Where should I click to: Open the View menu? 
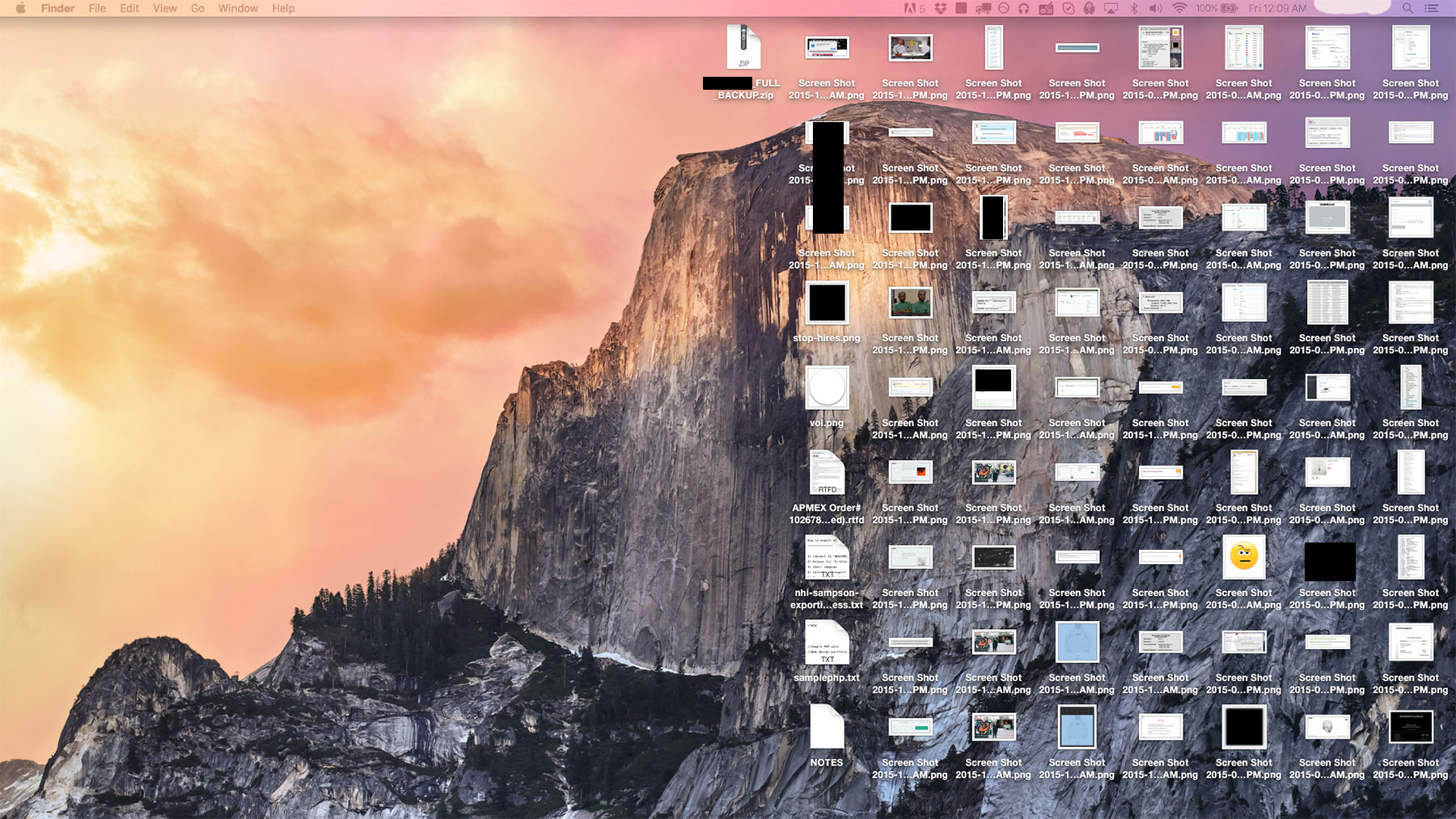(165, 8)
